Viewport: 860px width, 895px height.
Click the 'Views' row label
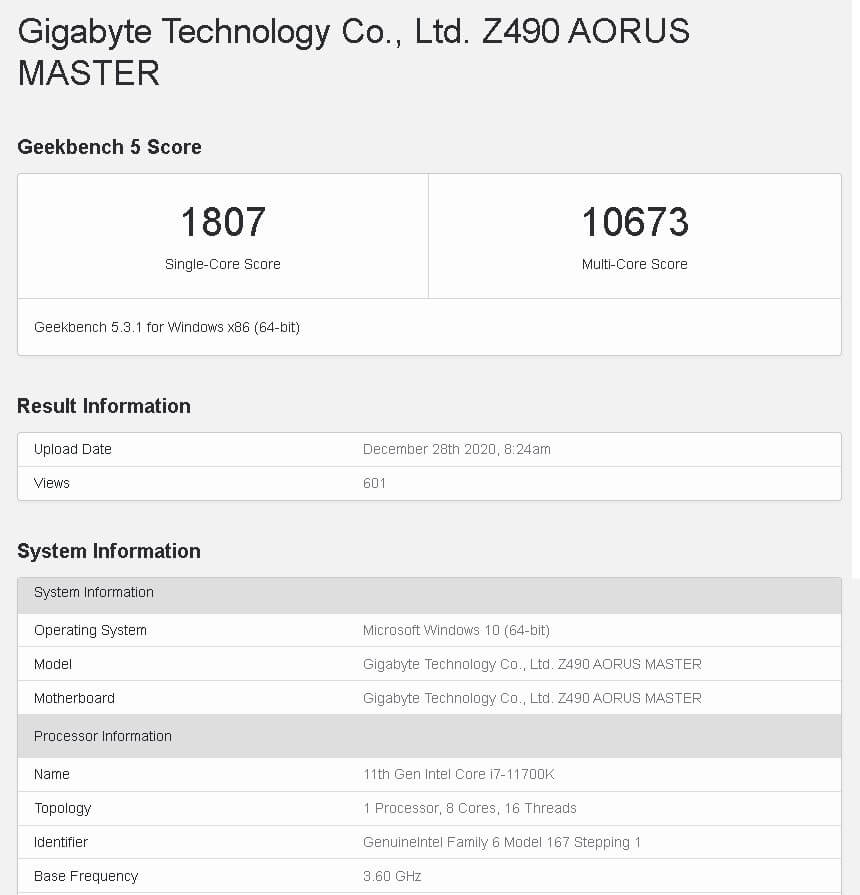[x=51, y=483]
